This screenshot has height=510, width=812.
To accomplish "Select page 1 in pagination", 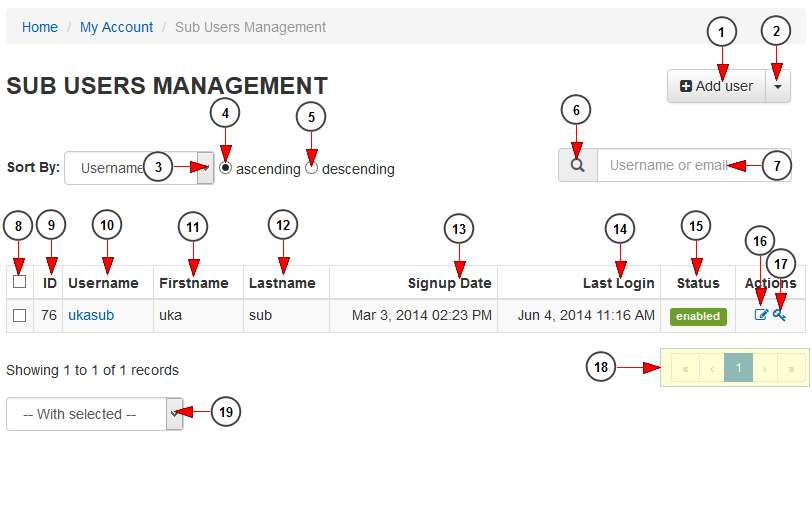I will [738, 368].
